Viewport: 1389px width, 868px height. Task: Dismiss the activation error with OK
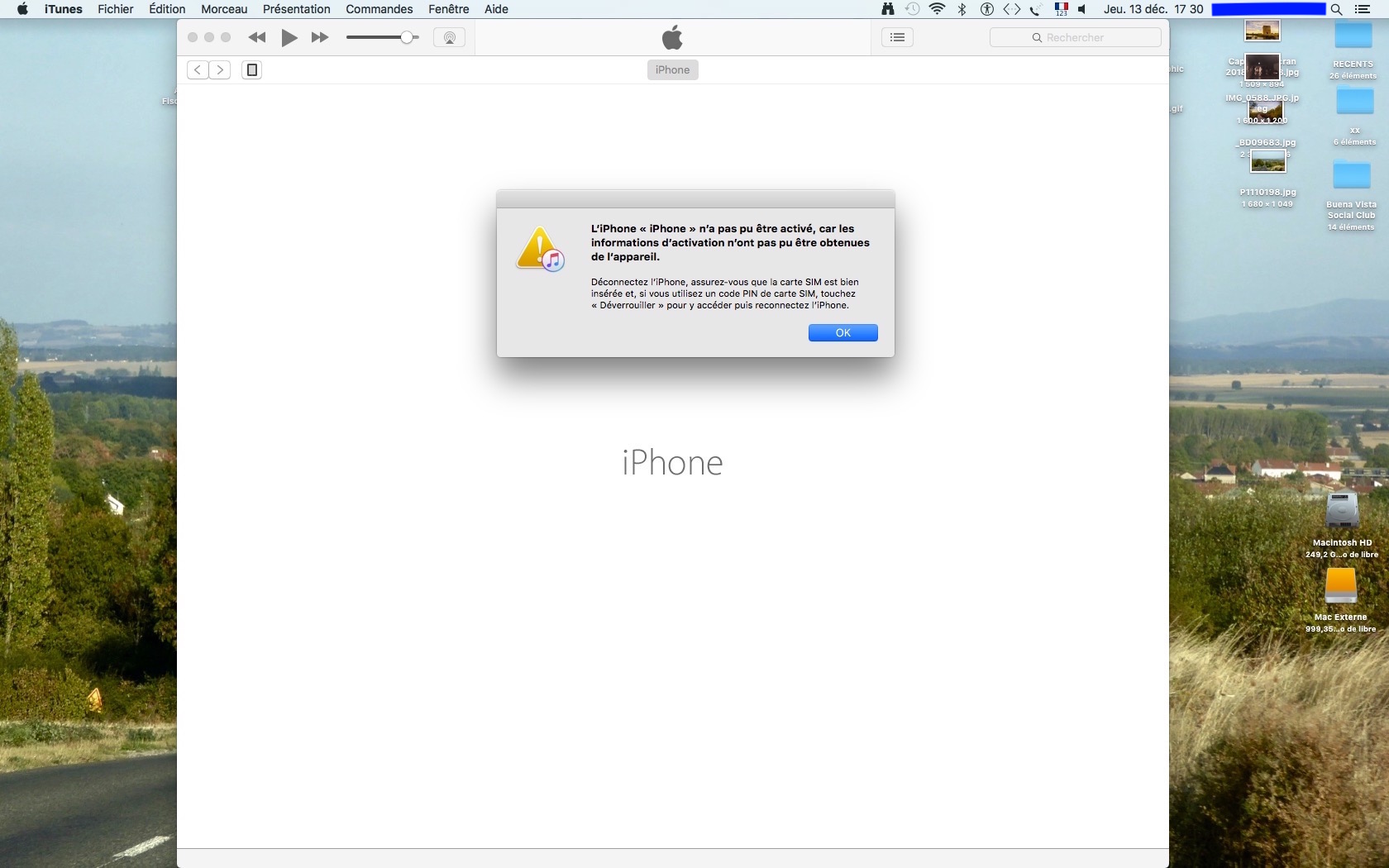(842, 332)
